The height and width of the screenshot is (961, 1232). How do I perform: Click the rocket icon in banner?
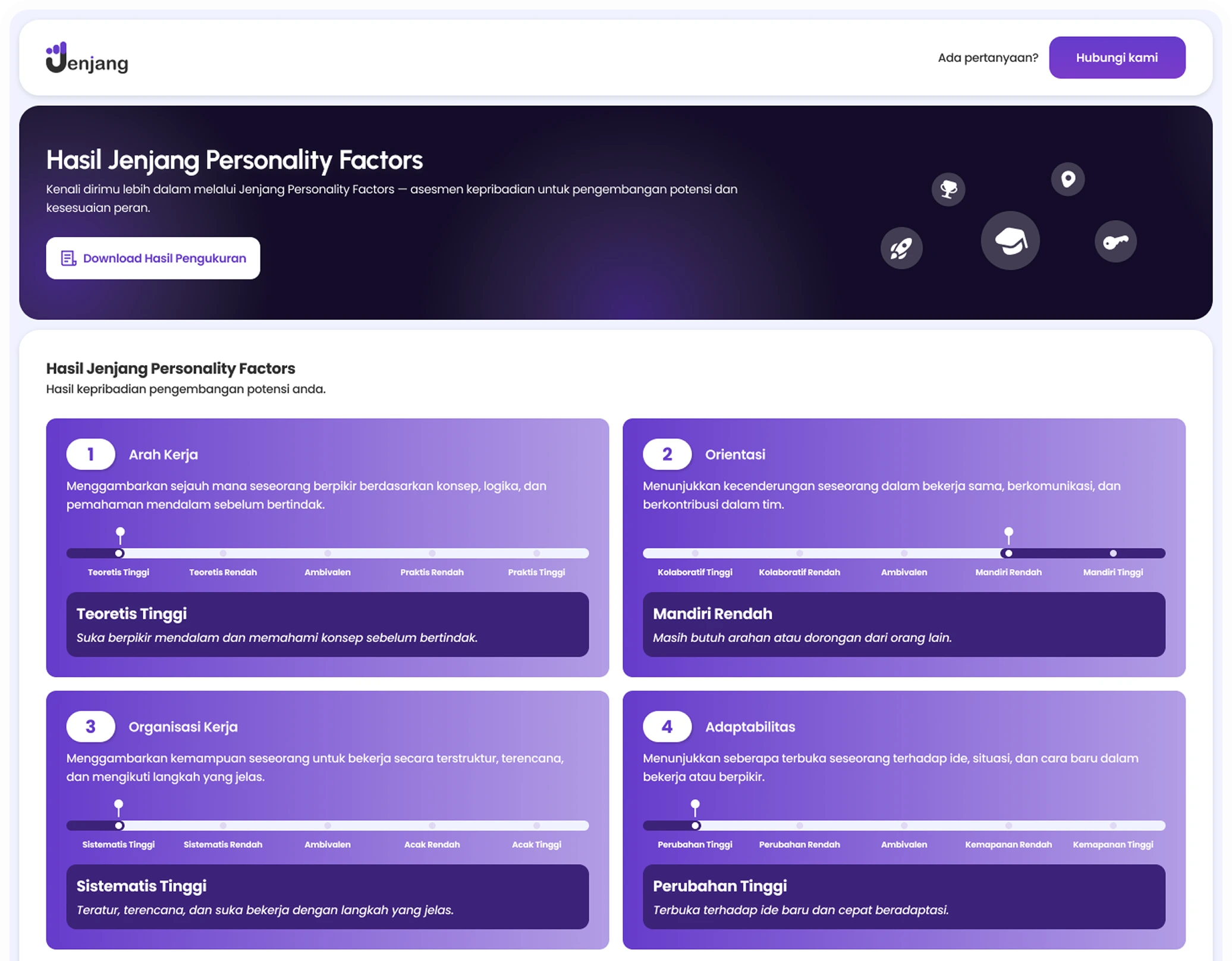tap(901, 248)
